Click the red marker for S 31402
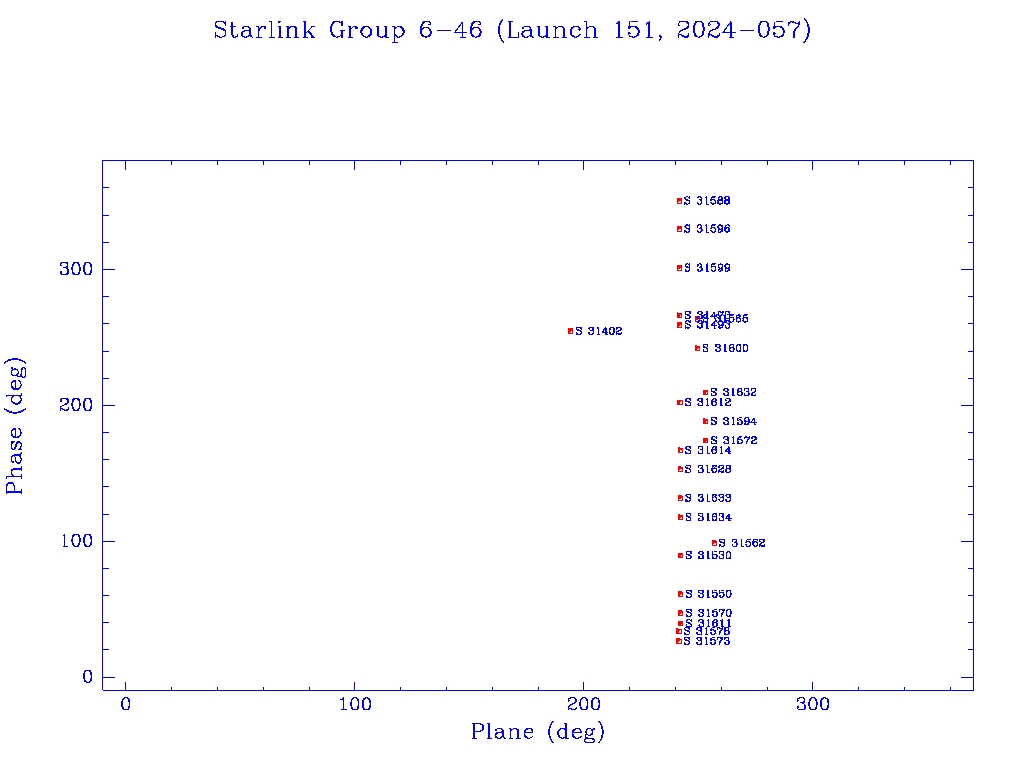Viewport: 1024px width, 768px height. (570, 331)
